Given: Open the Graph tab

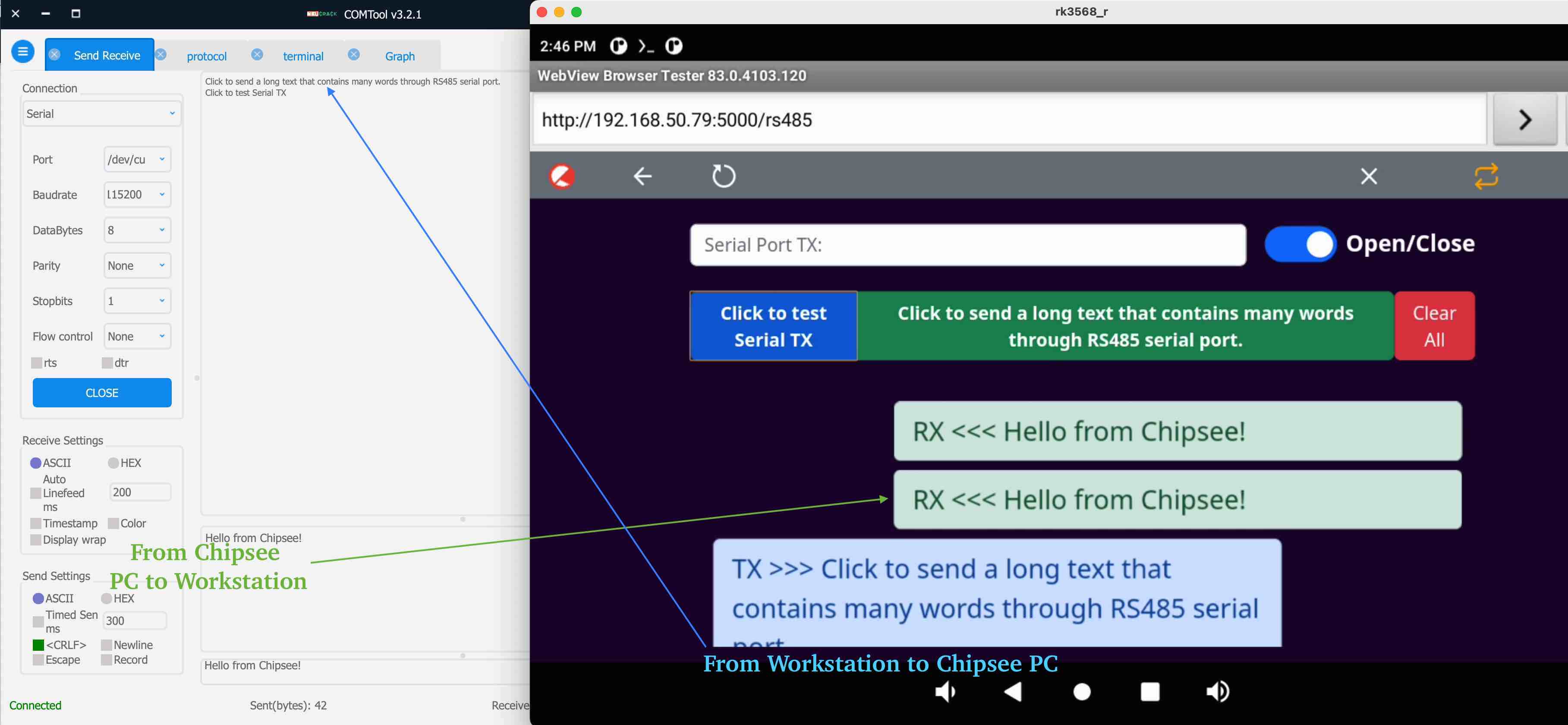Looking at the screenshot, I should tap(400, 56).
